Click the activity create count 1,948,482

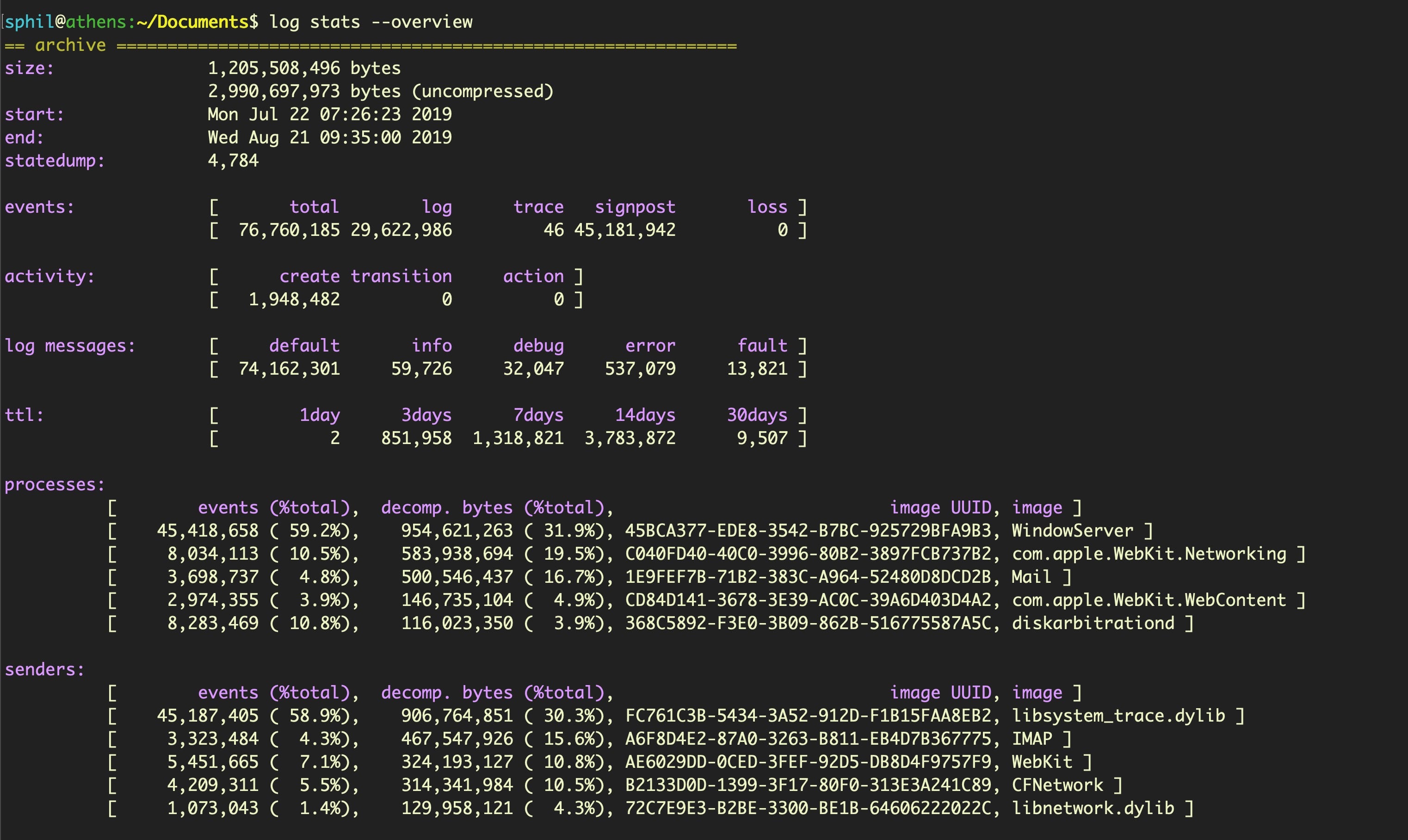click(x=294, y=299)
